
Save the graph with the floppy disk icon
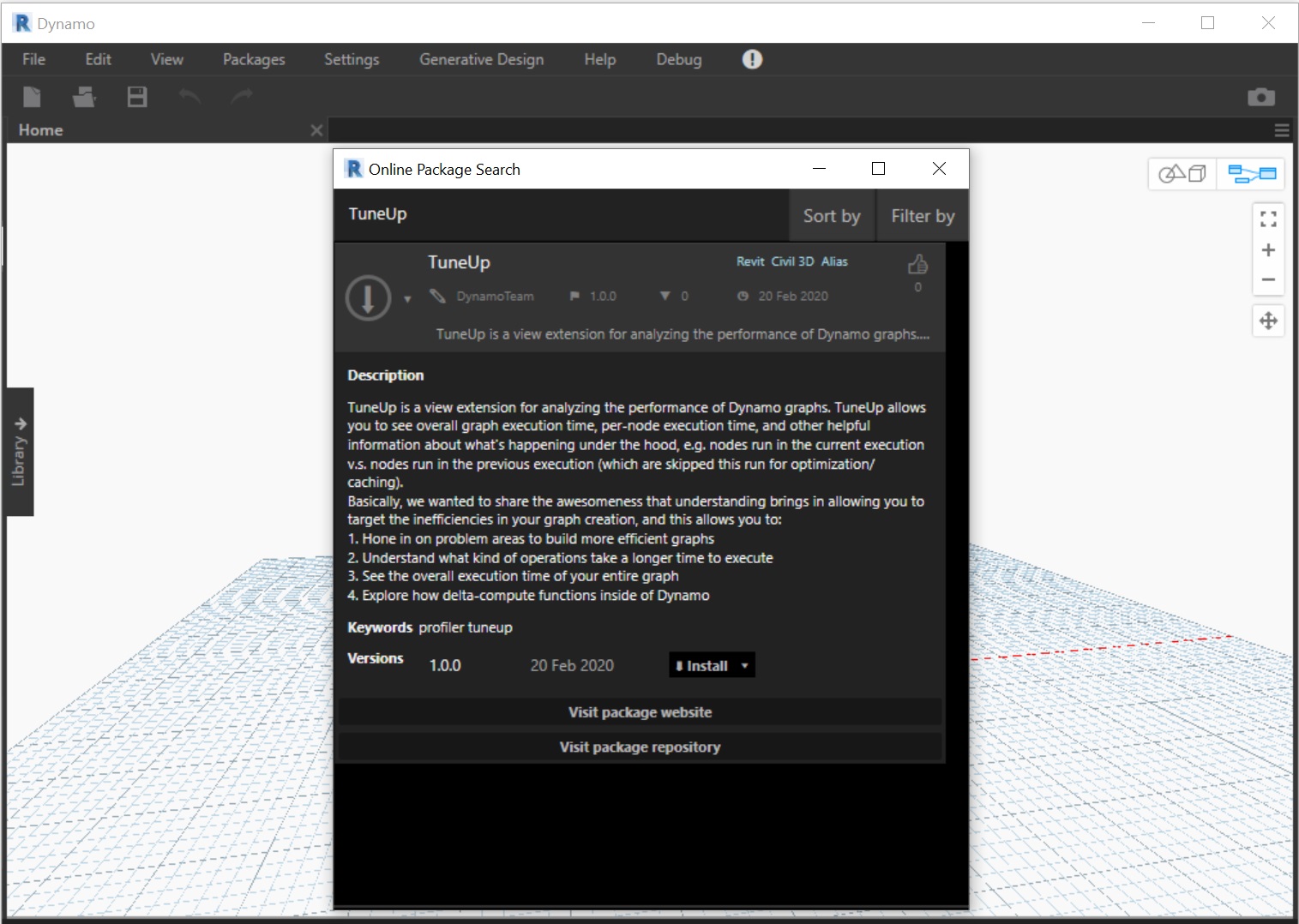137,97
